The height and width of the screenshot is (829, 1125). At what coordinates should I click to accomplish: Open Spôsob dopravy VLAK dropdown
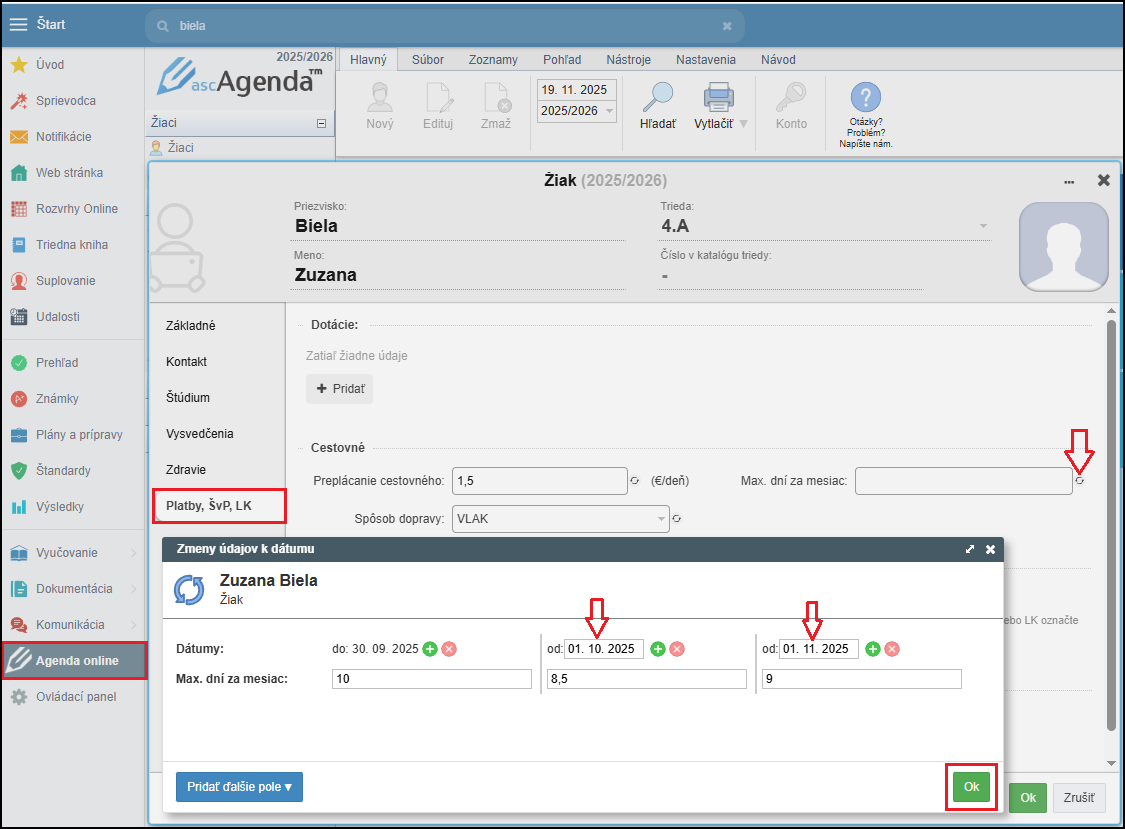(x=661, y=519)
